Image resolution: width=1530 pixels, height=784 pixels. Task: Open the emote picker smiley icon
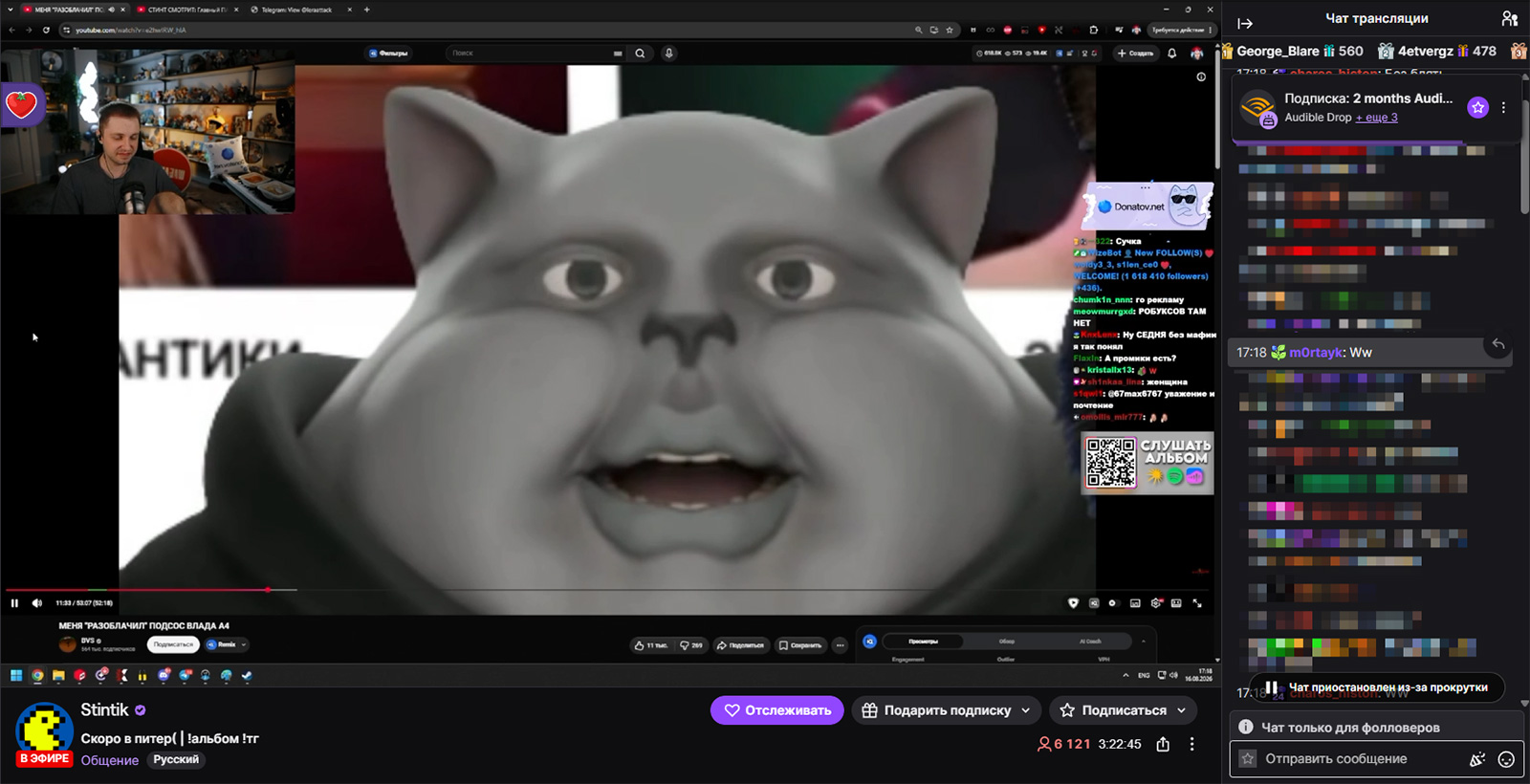[1506, 759]
